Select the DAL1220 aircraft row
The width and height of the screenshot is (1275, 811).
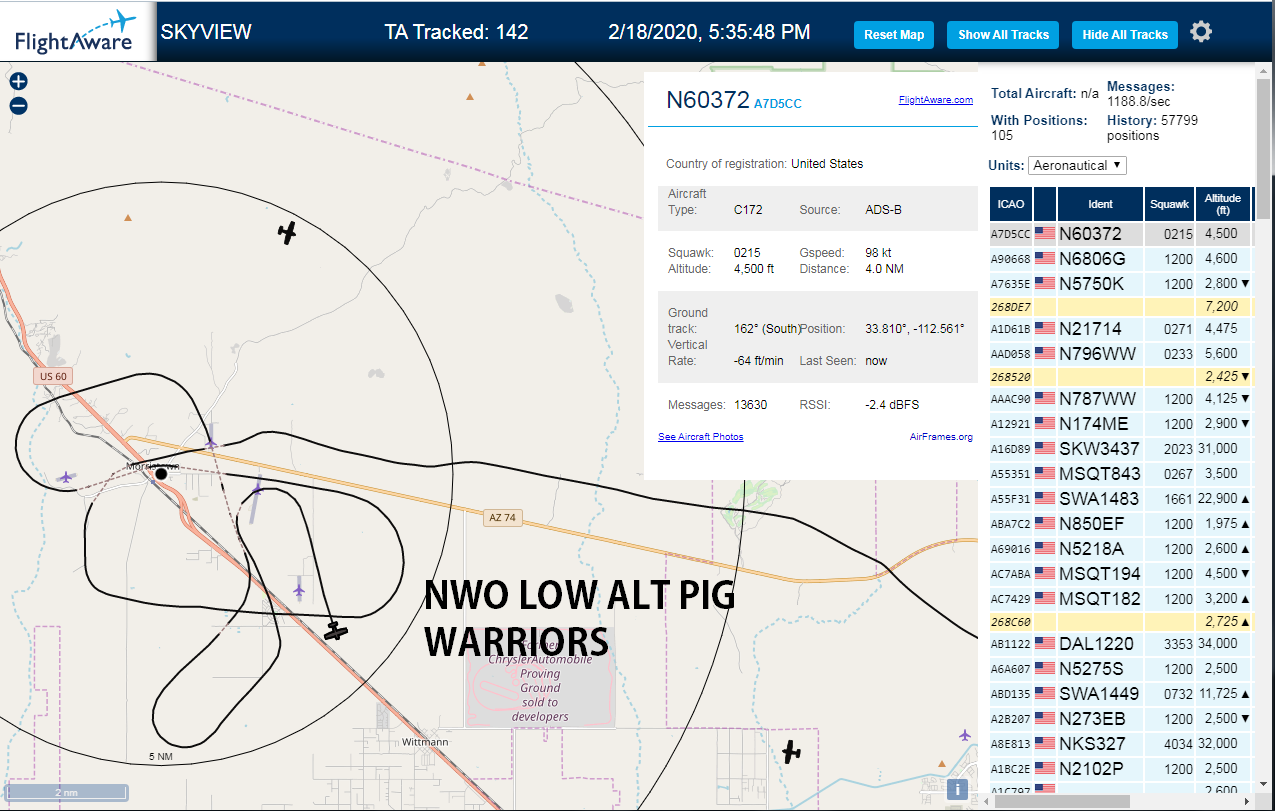coord(1120,643)
